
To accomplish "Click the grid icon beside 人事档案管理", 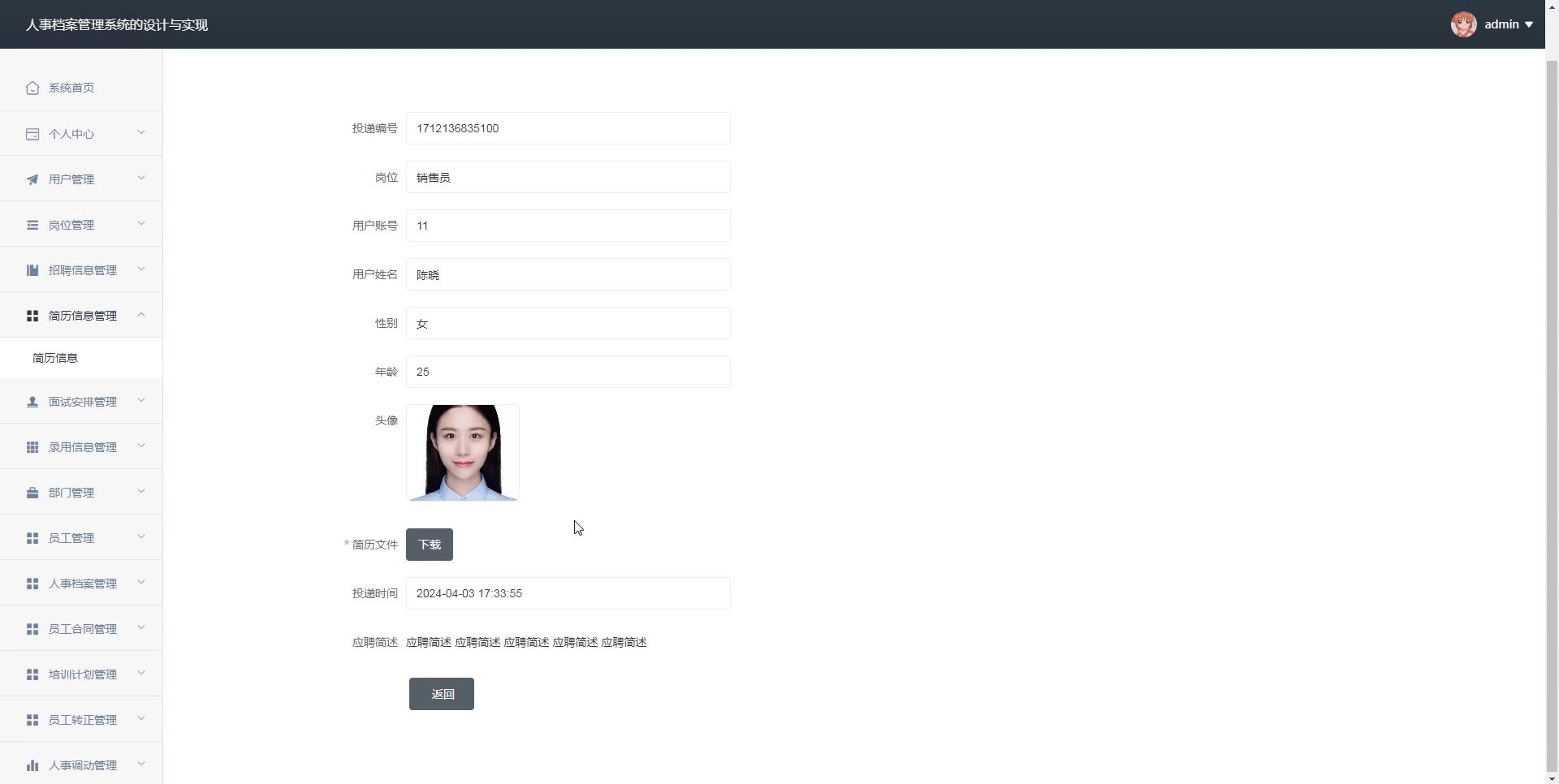I will click(x=32, y=584).
